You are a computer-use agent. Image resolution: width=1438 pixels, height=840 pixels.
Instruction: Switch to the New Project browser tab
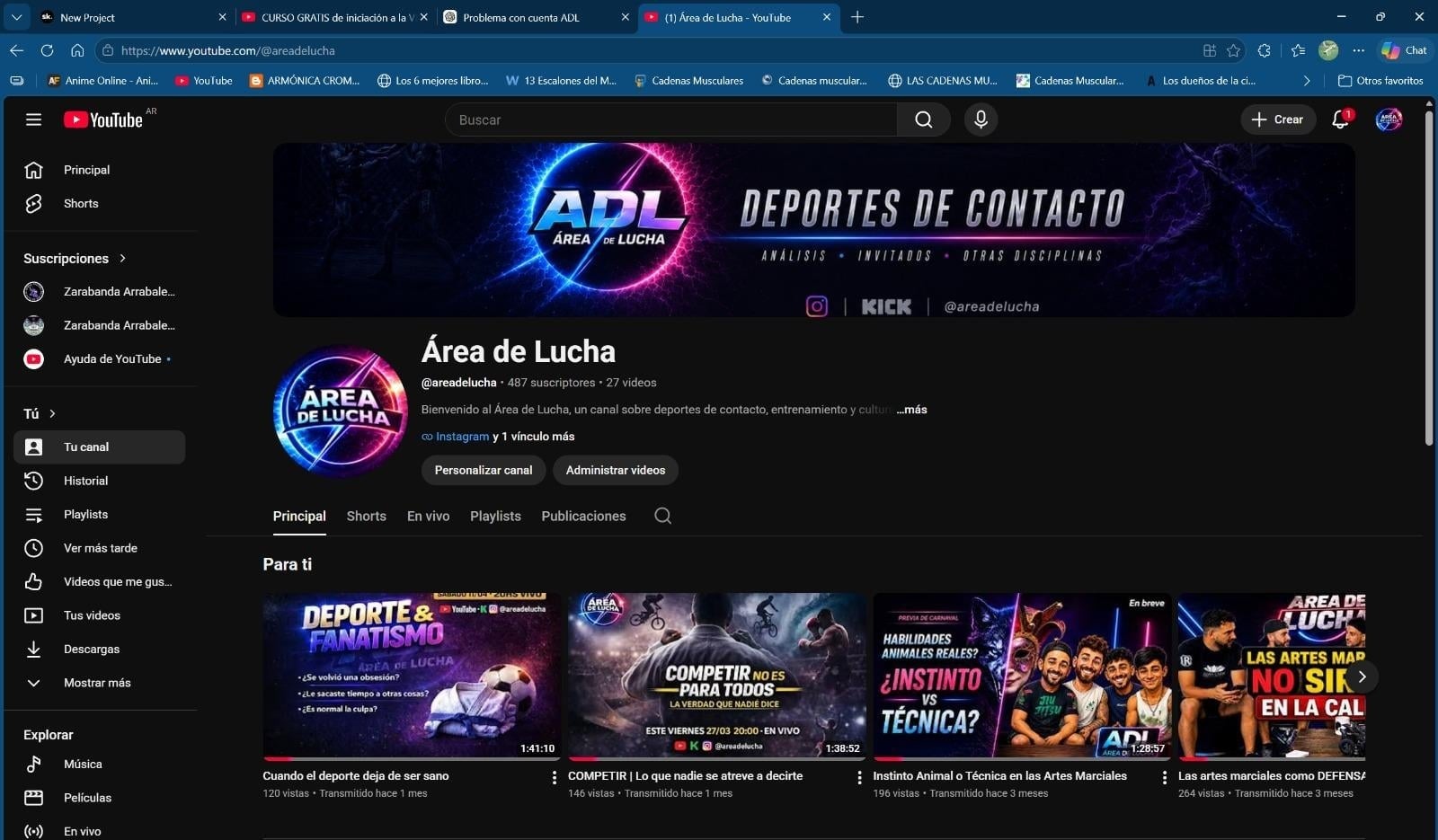134,17
